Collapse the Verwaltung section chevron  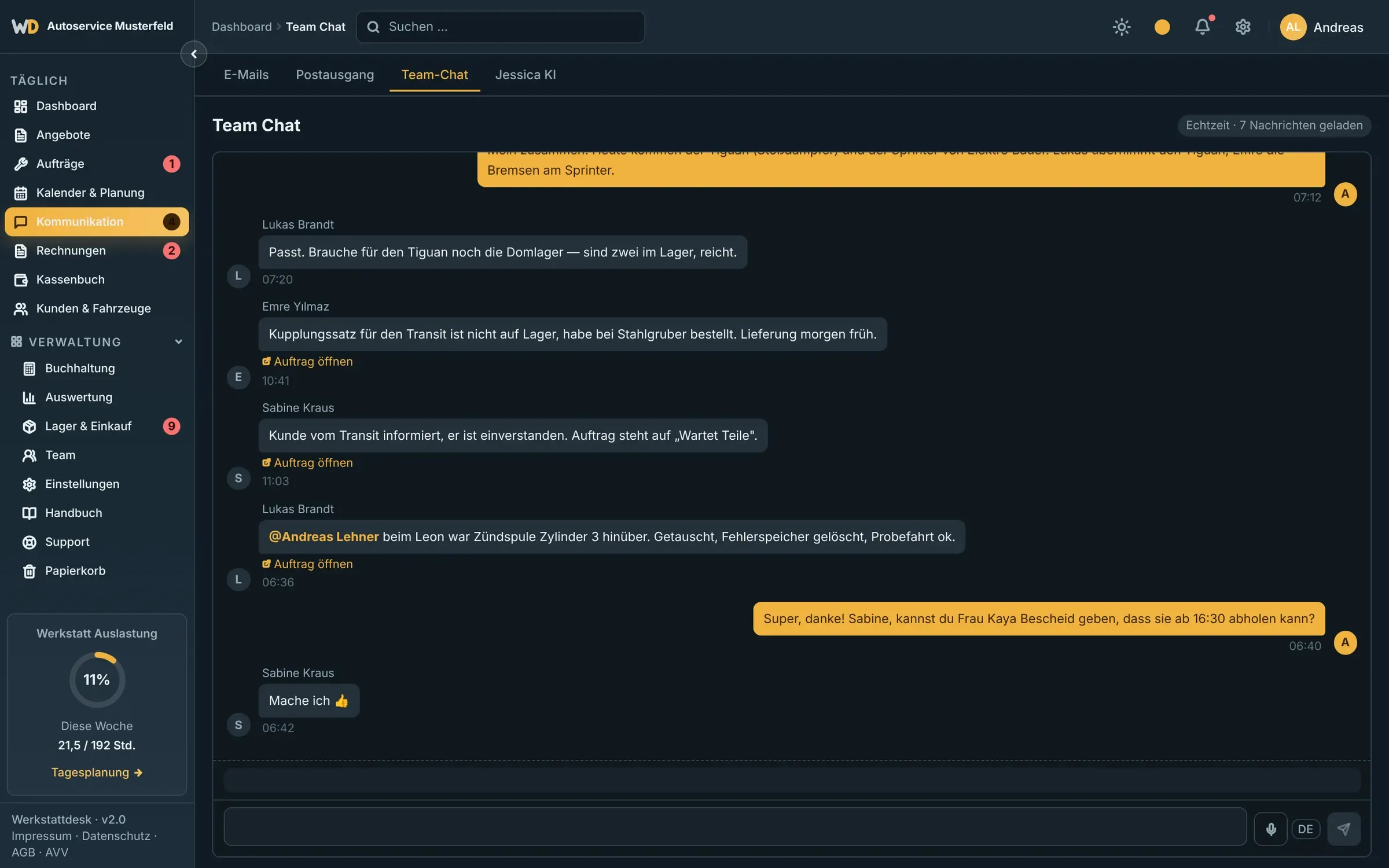[x=178, y=341]
